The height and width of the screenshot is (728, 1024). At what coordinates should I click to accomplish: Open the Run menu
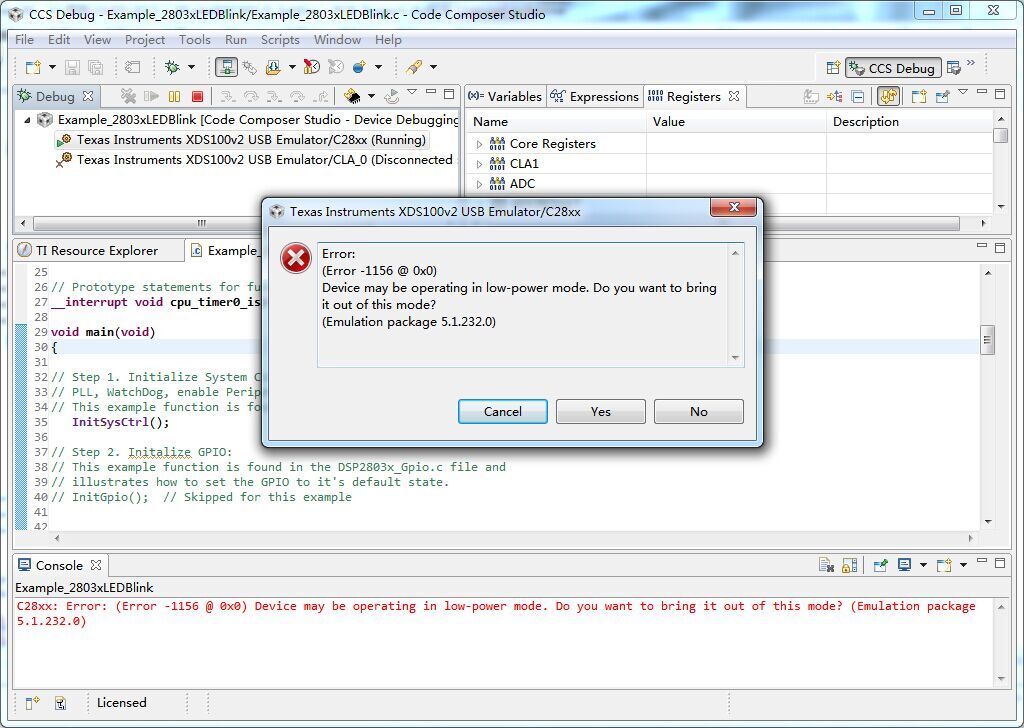click(236, 40)
